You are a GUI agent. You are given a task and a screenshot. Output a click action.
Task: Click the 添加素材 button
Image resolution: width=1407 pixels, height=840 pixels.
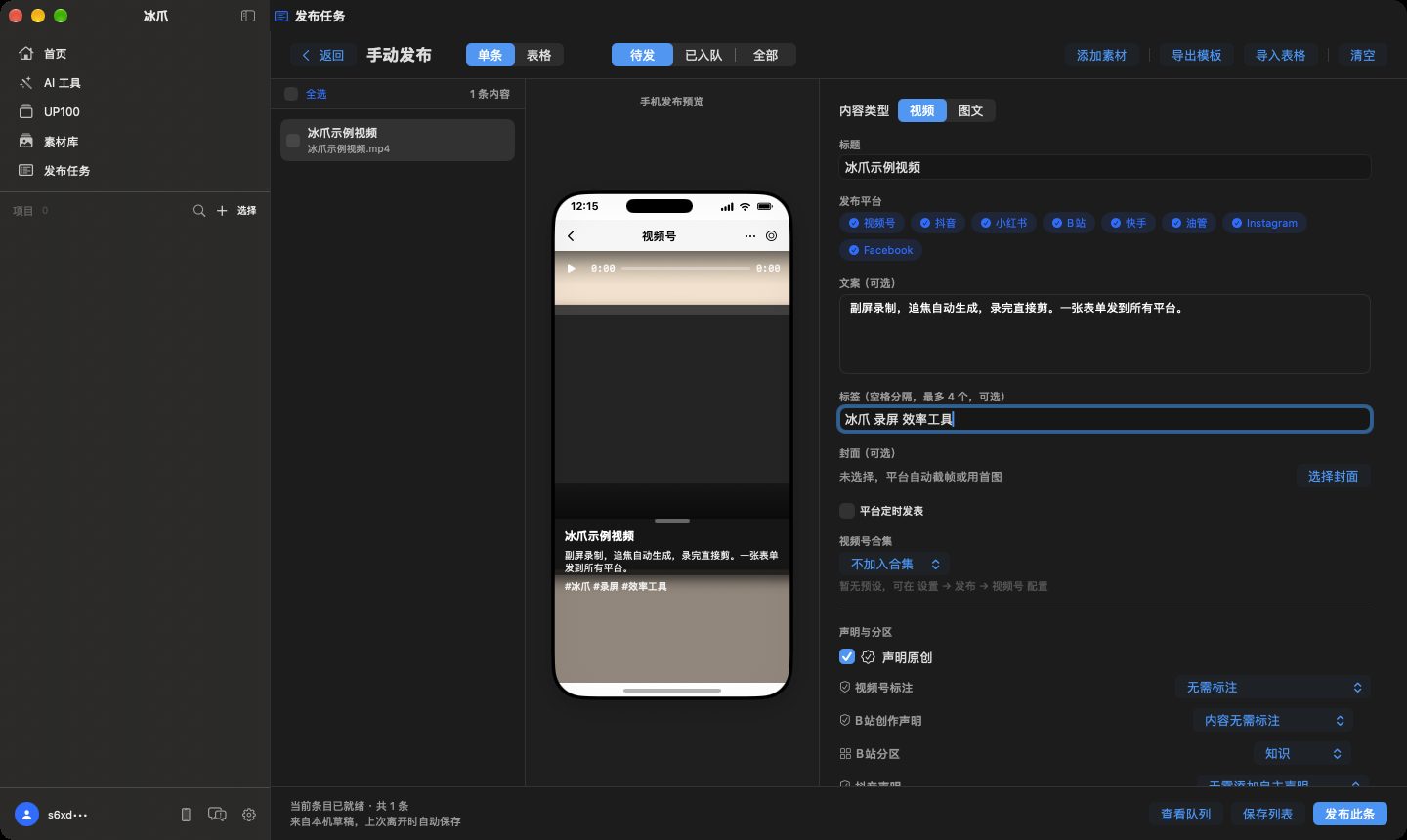1101,55
